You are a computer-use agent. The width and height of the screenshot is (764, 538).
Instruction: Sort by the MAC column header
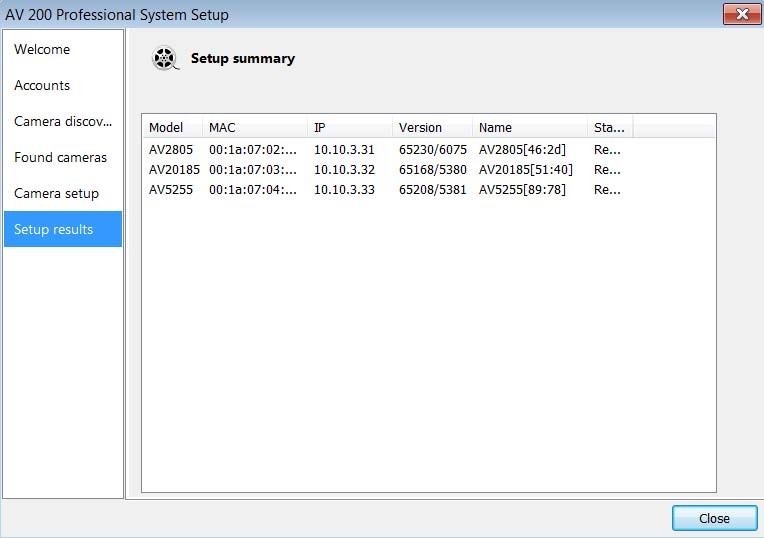222,127
